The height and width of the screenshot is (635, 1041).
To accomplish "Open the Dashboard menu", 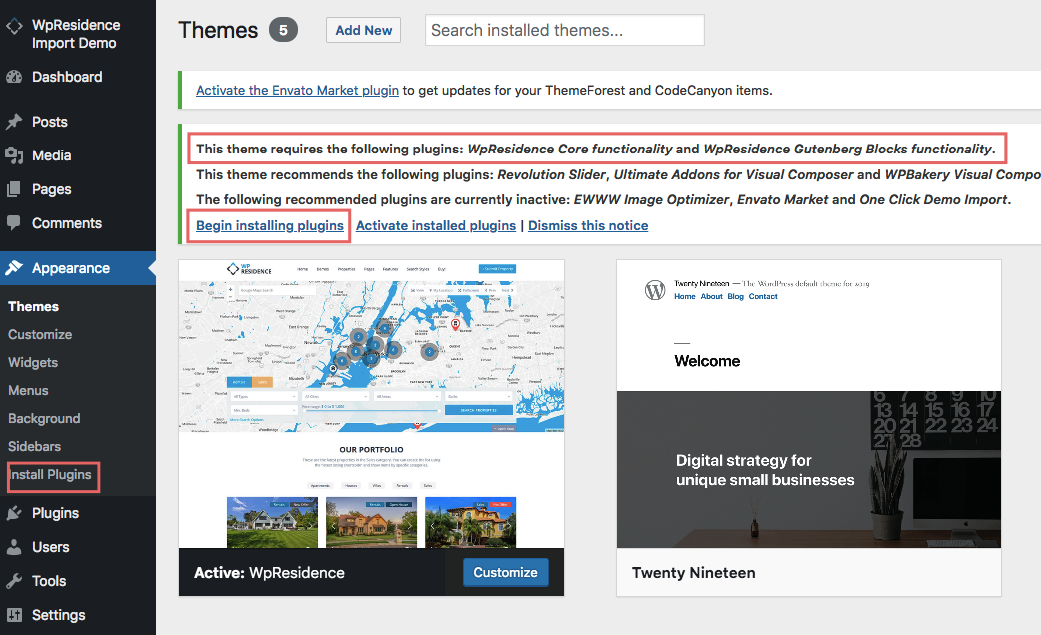I will pos(67,77).
